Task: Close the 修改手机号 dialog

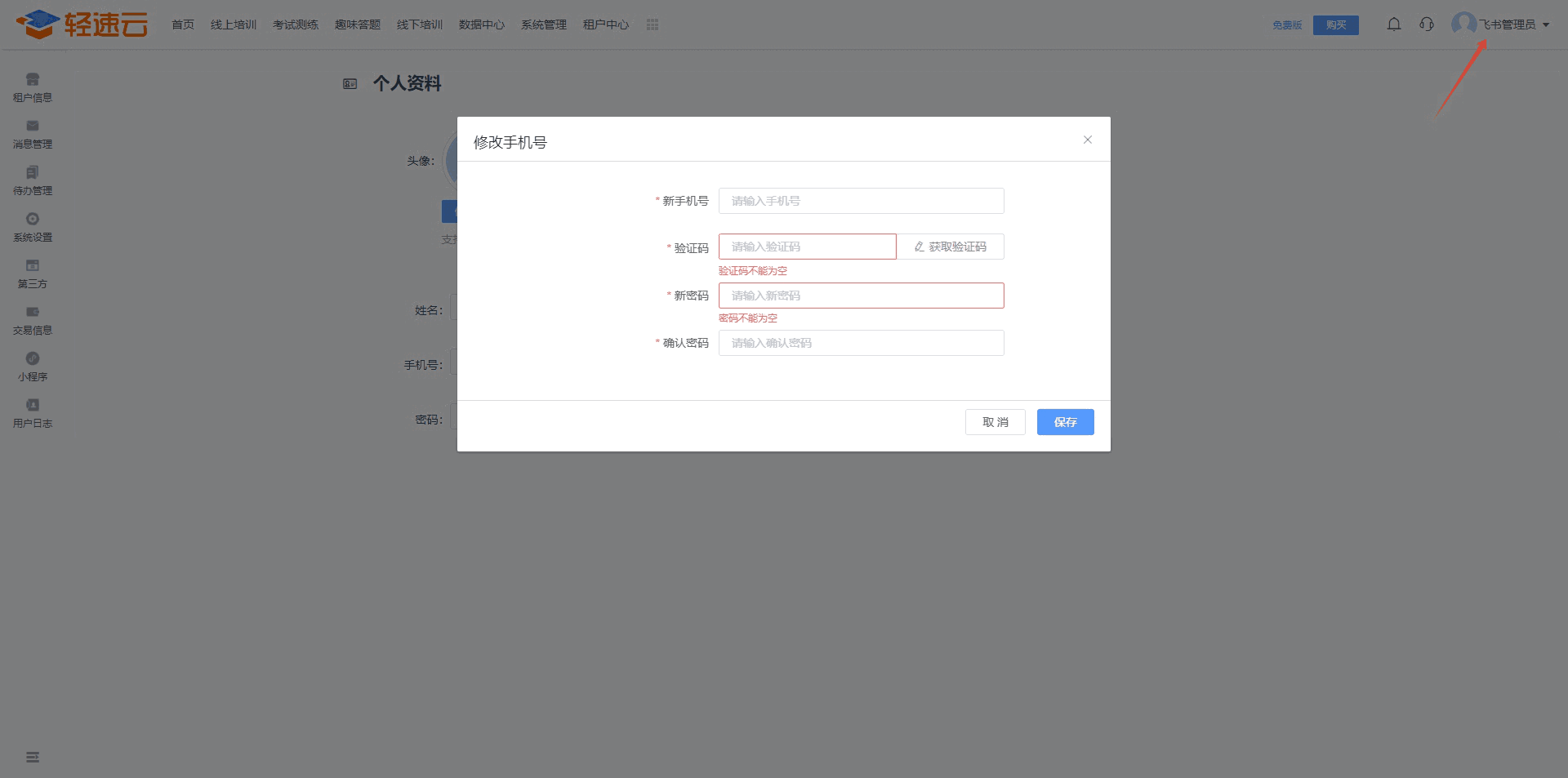Action: click(1088, 140)
